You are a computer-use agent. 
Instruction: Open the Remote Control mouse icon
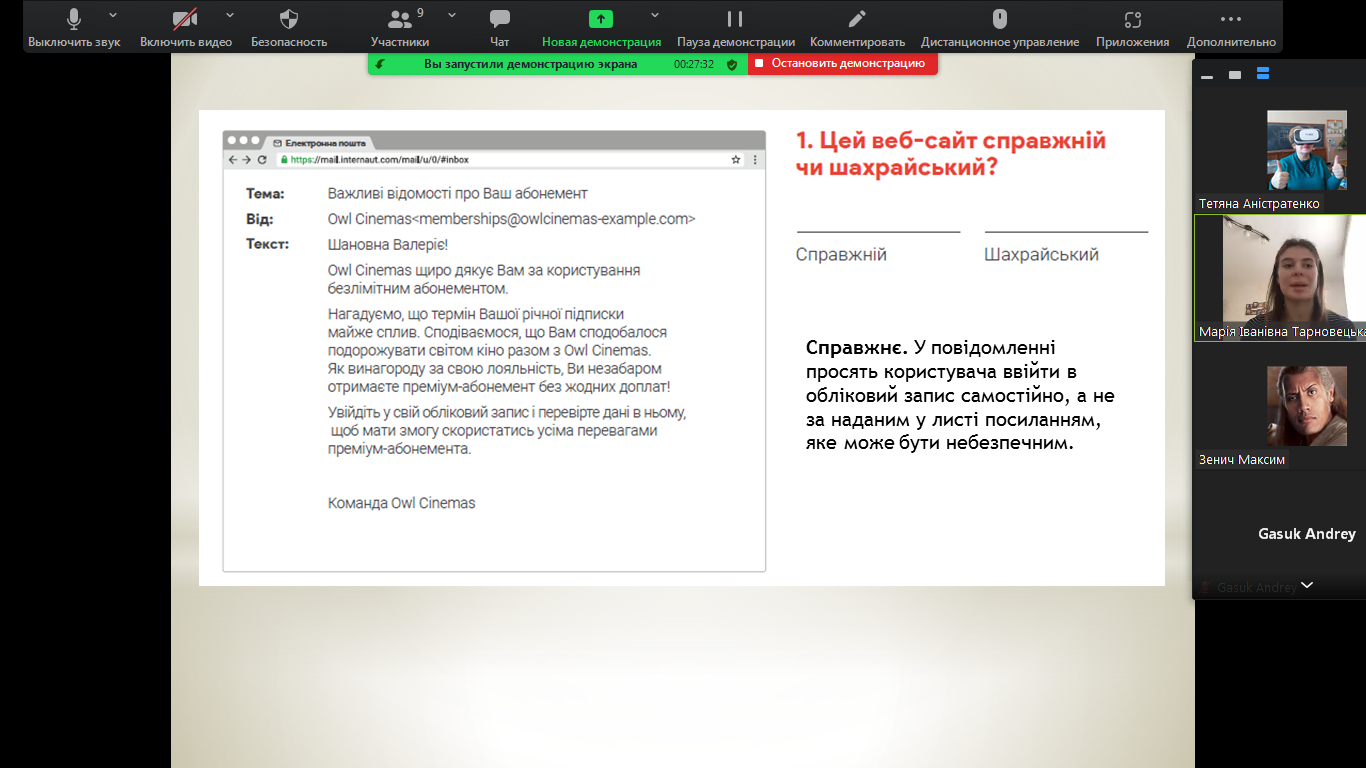(x=999, y=19)
